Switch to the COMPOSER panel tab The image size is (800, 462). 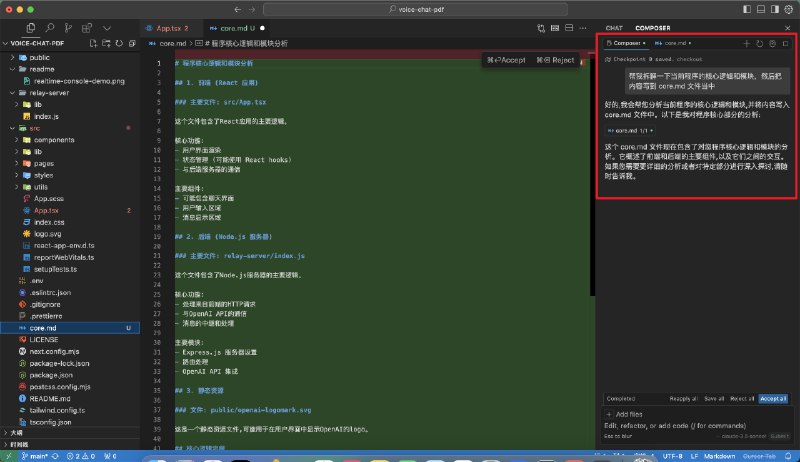[653, 28]
